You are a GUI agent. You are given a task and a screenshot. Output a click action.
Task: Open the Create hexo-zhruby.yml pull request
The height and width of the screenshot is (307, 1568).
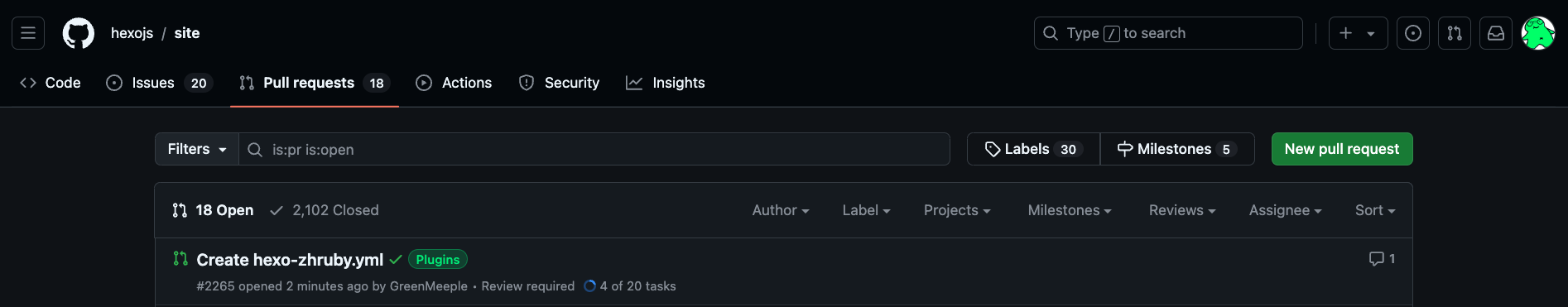pyautogui.click(x=290, y=260)
